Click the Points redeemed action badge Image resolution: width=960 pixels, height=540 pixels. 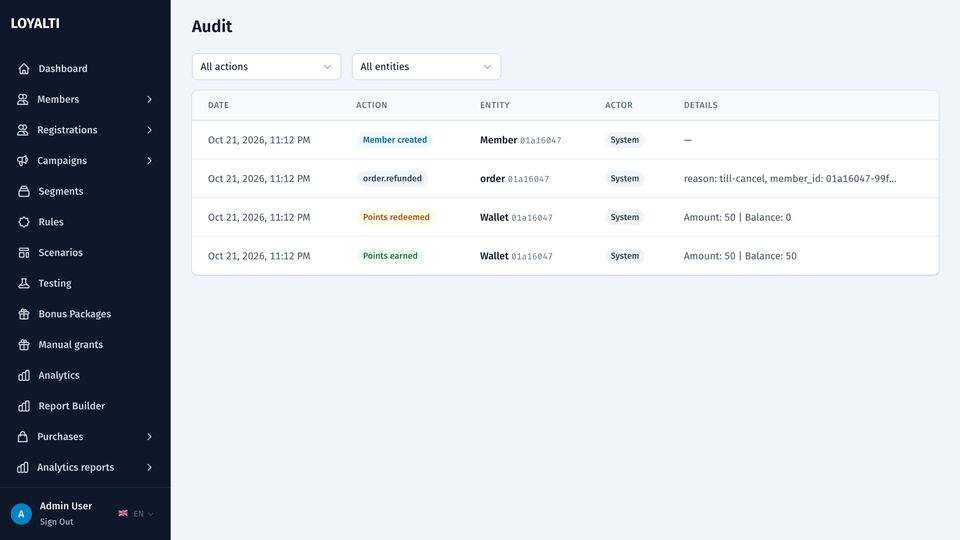[396, 217]
